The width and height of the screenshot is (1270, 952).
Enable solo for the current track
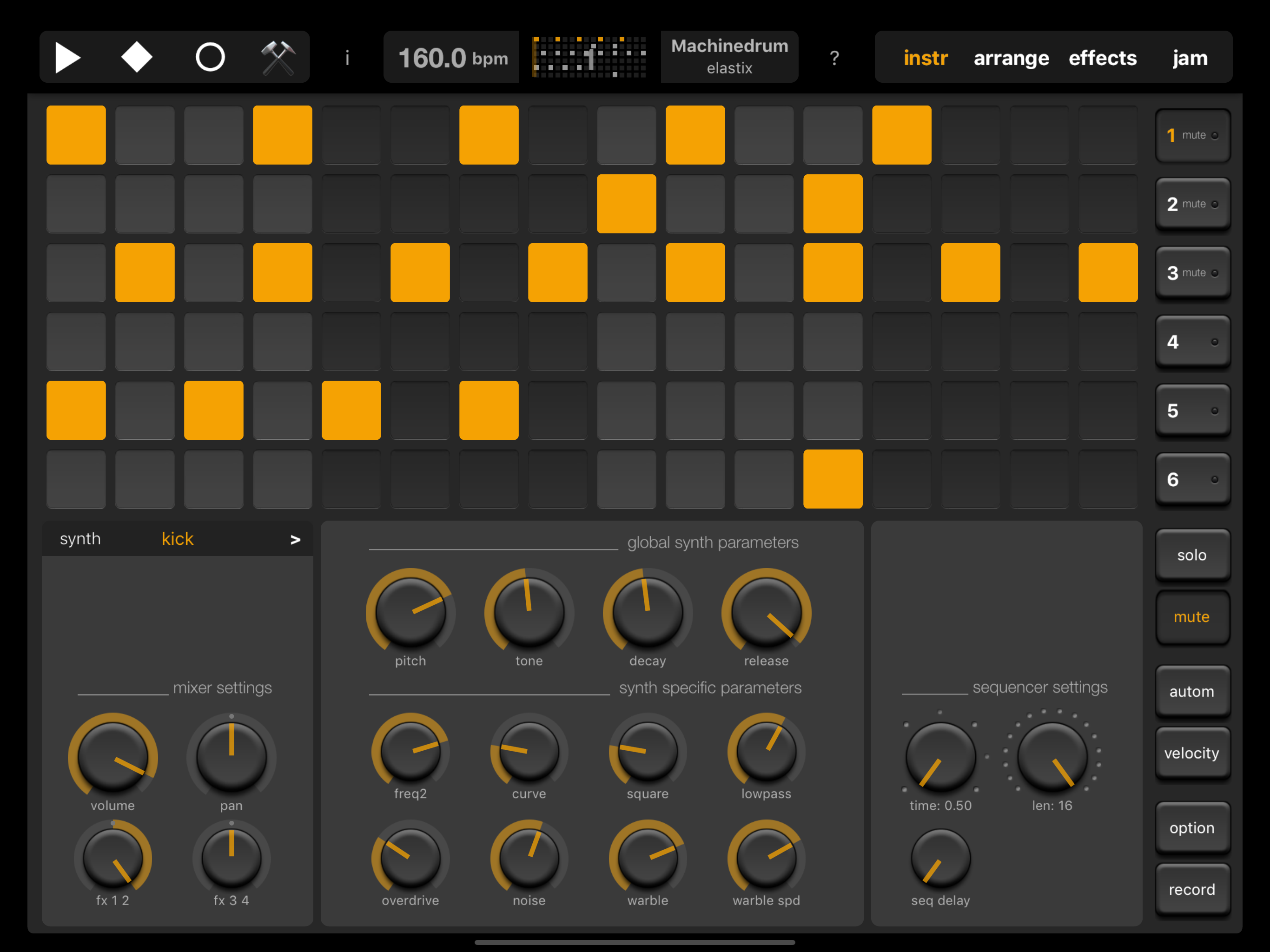click(x=1191, y=555)
